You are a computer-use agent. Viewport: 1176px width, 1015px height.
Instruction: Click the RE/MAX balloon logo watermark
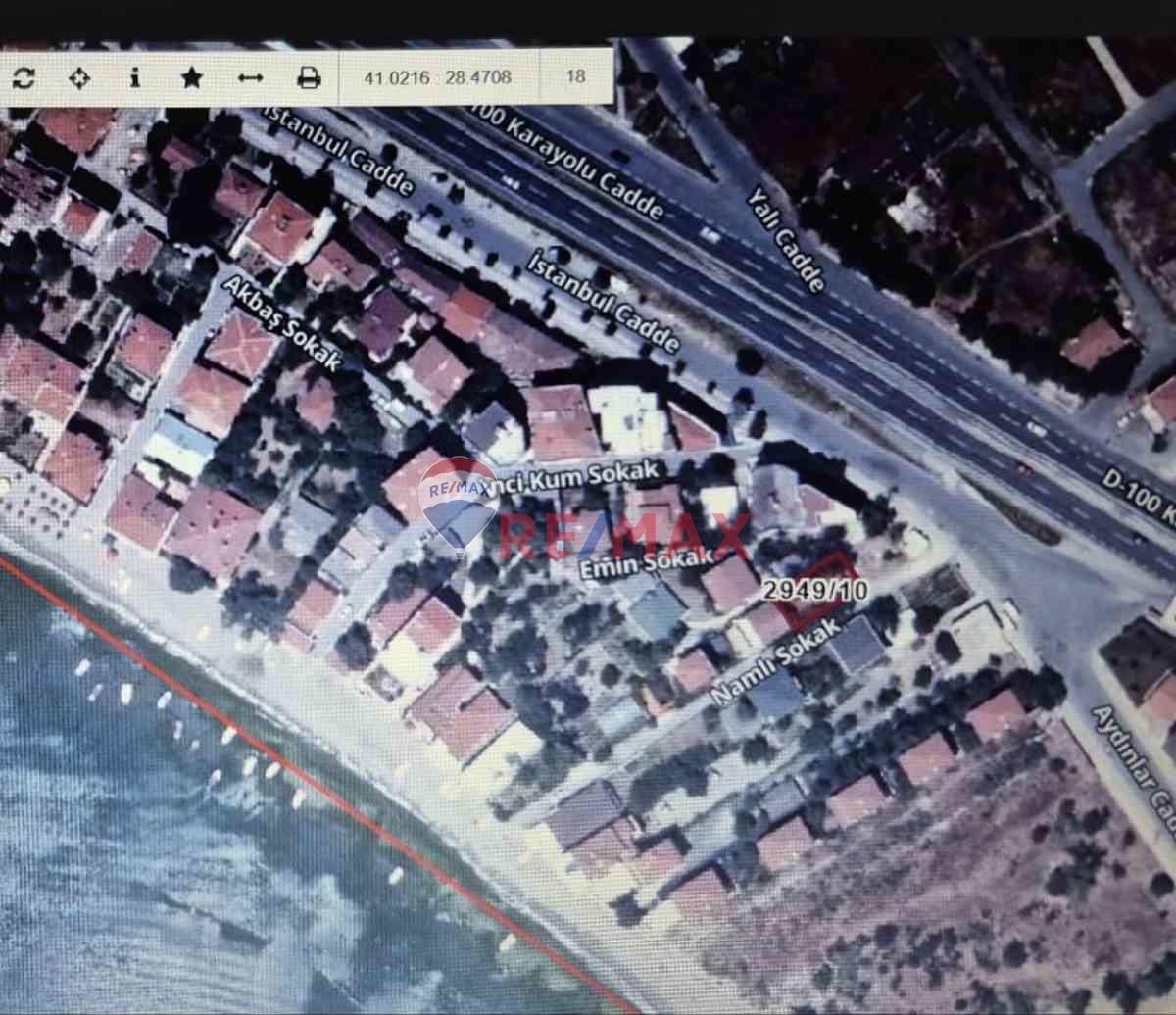[458, 502]
